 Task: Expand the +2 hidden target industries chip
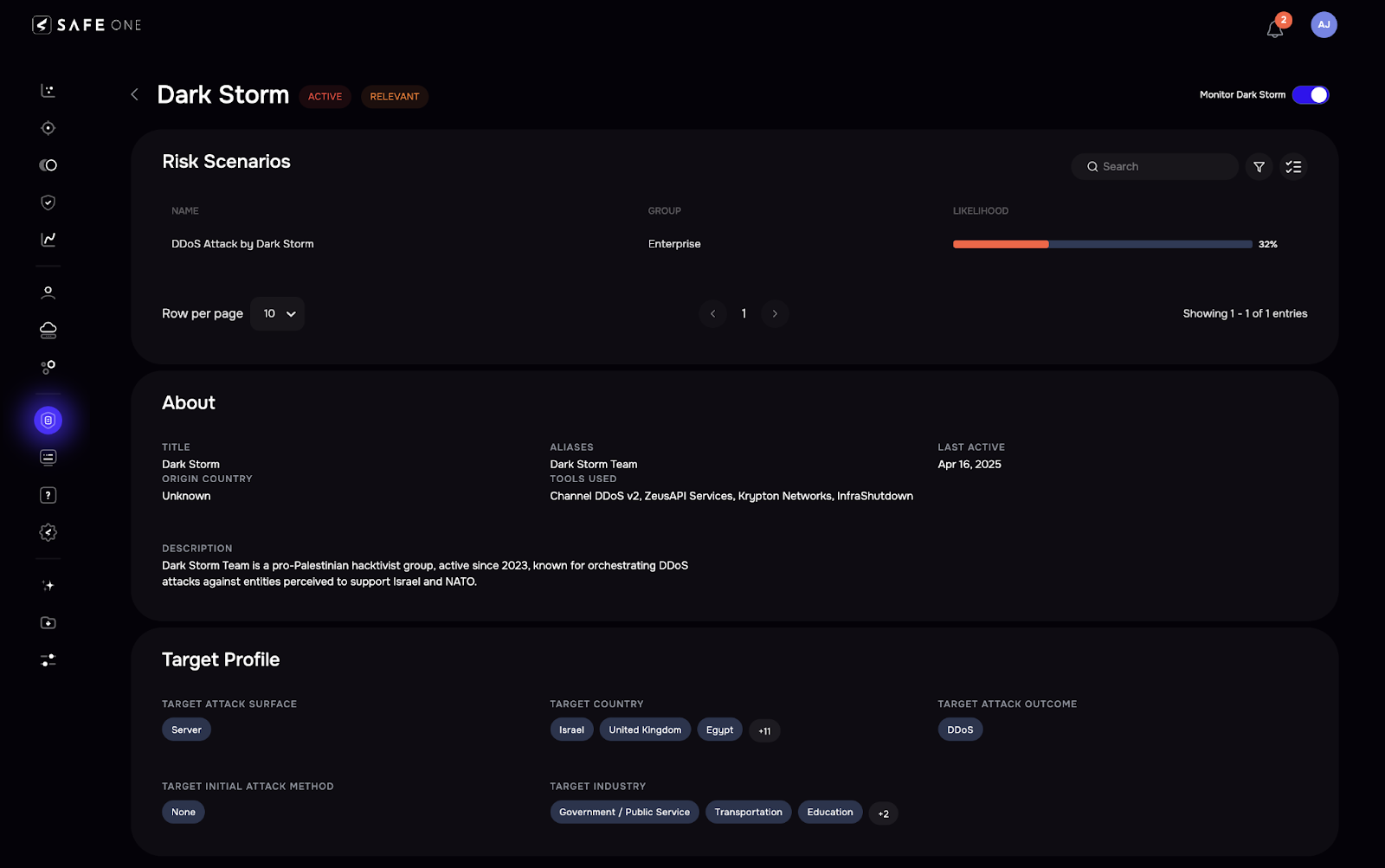click(x=883, y=813)
